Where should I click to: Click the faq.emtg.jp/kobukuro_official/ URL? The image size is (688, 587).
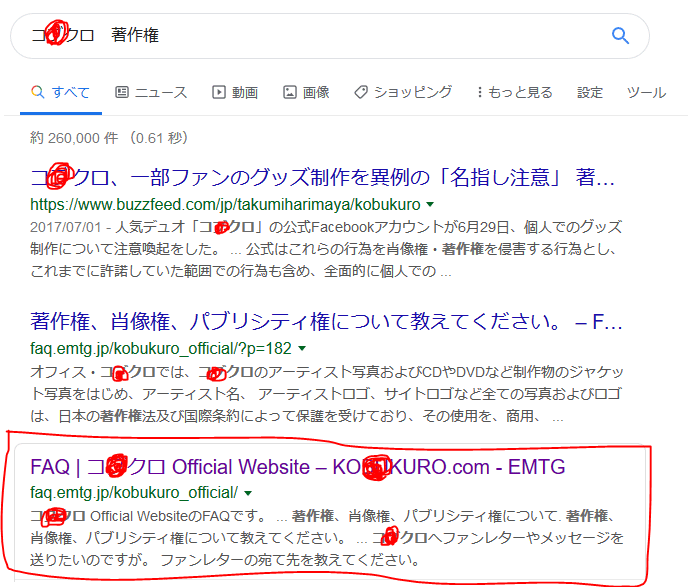coord(134,493)
